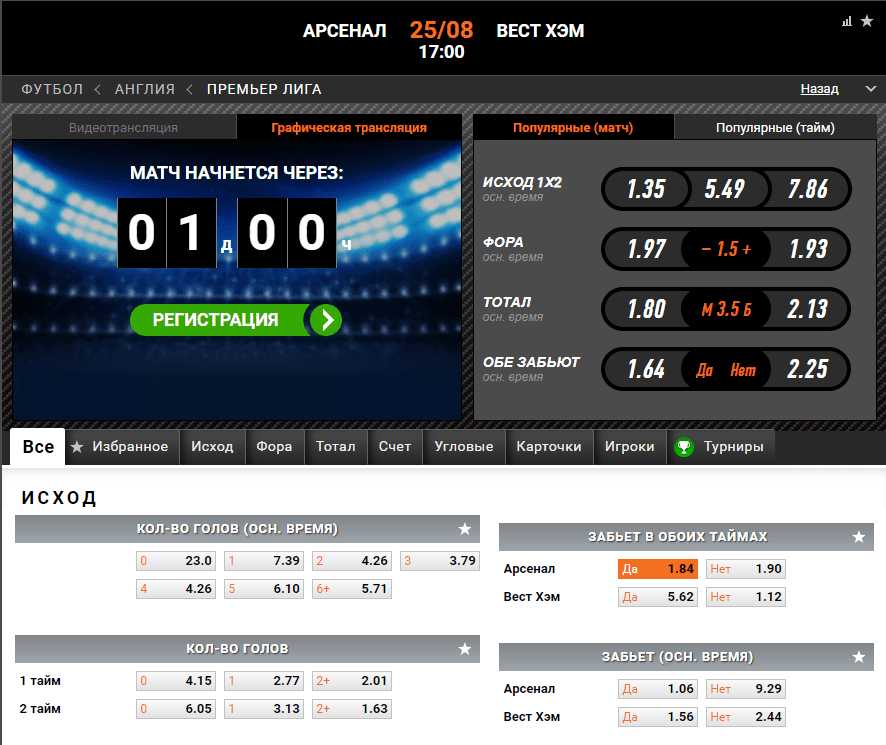Star the Забьет в обоих таймах market
This screenshot has width=886, height=745.
point(858,536)
